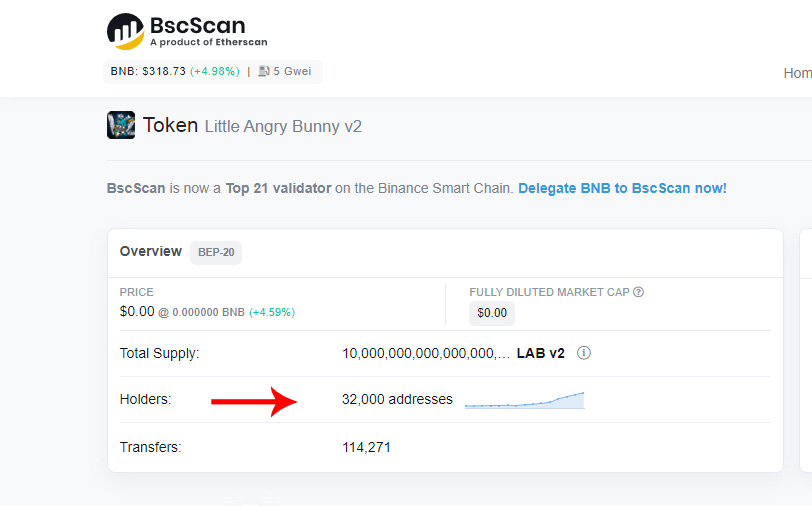Viewport: 812px width, 506px height.
Task: Click the truncated total supply number
Action: click(x=426, y=353)
